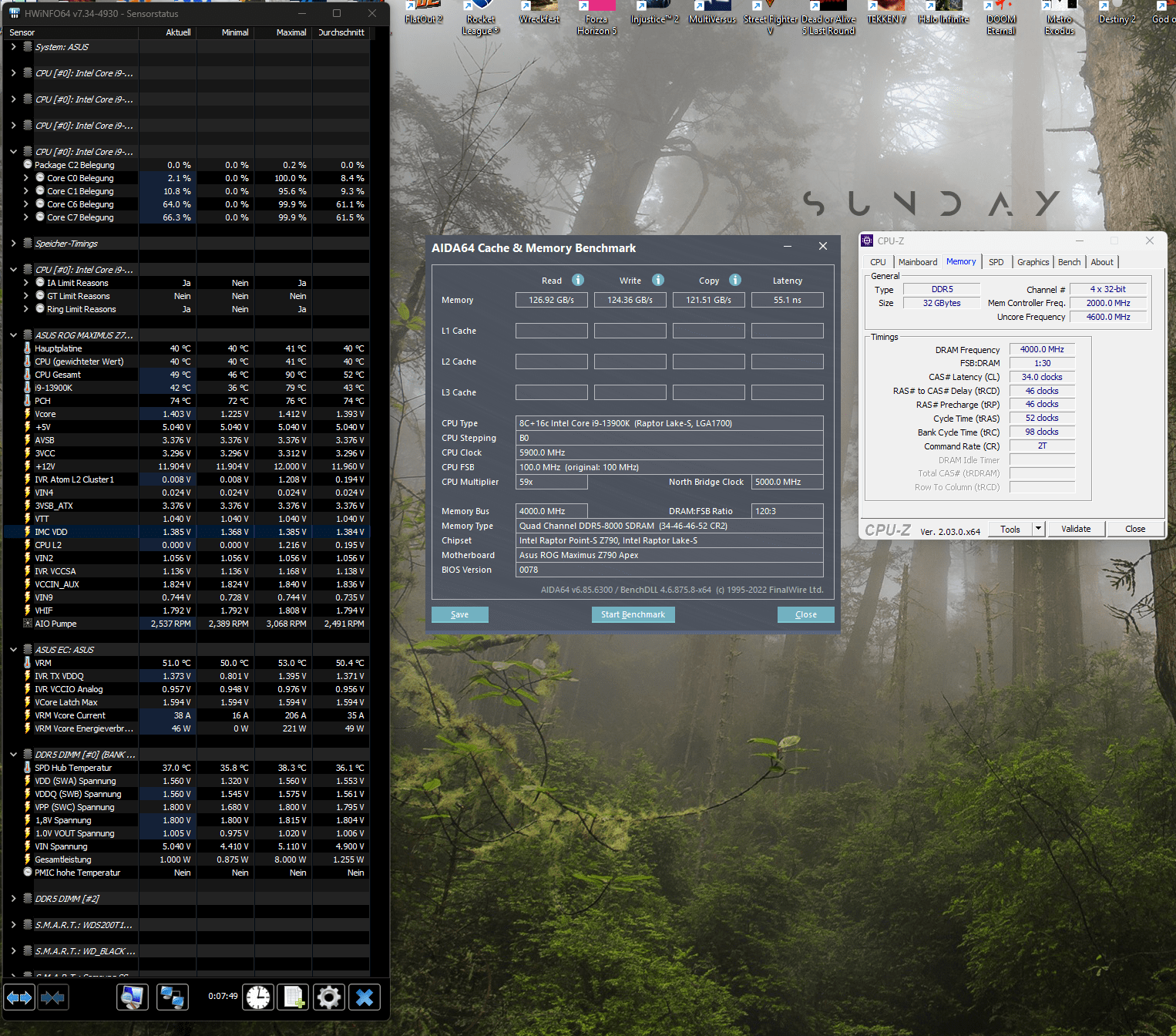Click the info icon next to Read

[x=578, y=280]
